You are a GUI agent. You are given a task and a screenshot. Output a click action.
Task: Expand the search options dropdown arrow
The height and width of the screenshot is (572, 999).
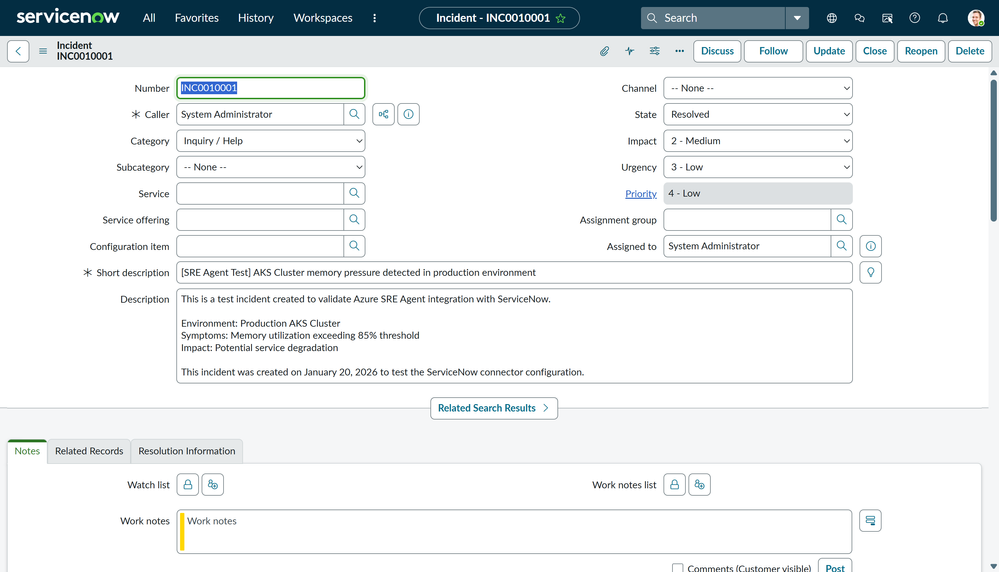797,18
